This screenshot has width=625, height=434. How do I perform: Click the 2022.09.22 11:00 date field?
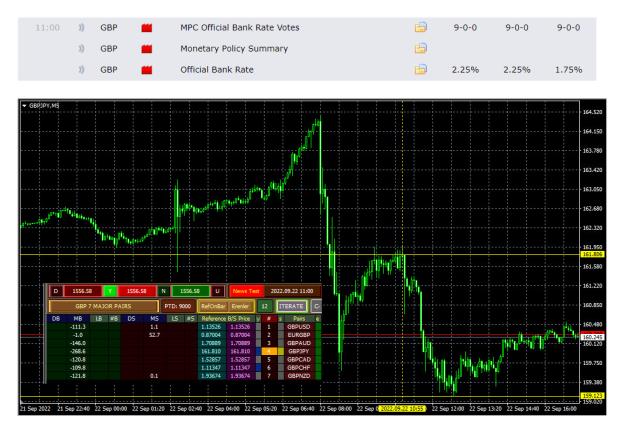tap(293, 291)
